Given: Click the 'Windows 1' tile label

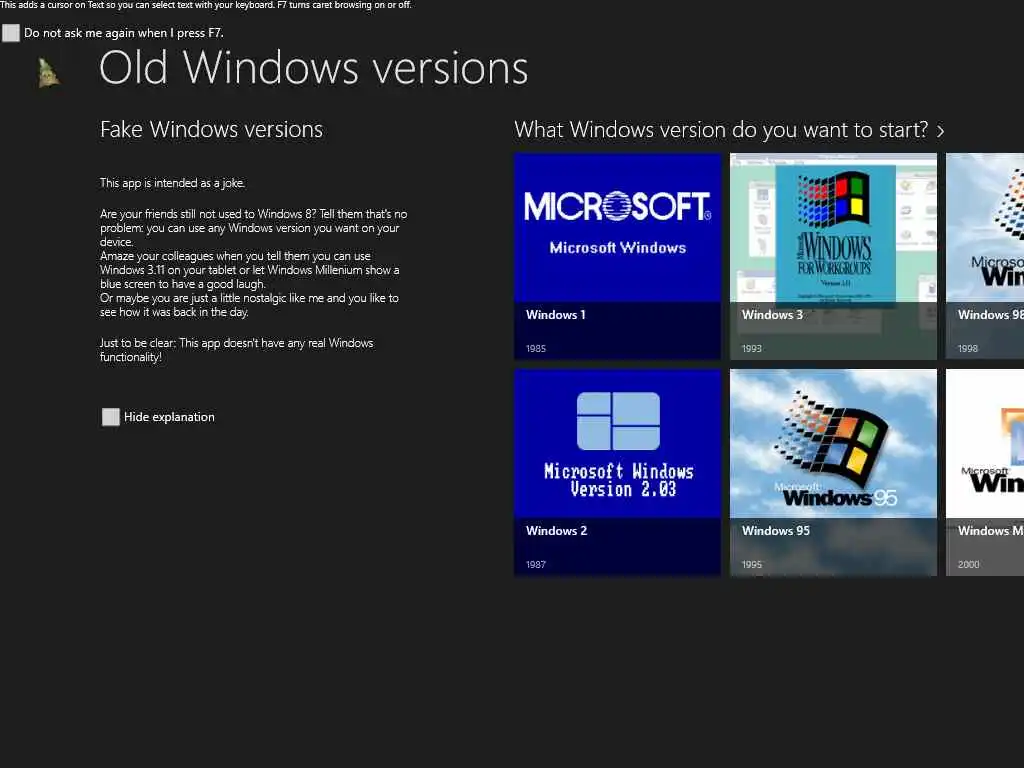Looking at the screenshot, I should click(556, 315).
